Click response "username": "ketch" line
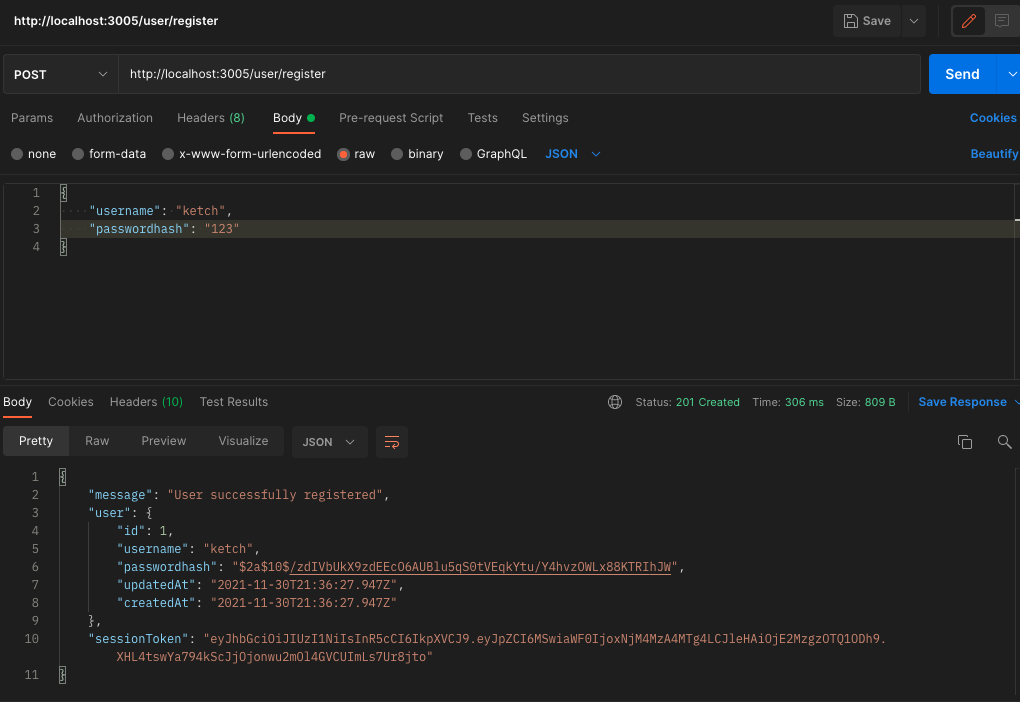Viewport: 1020px width, 702px height. (x=188, y=549)
